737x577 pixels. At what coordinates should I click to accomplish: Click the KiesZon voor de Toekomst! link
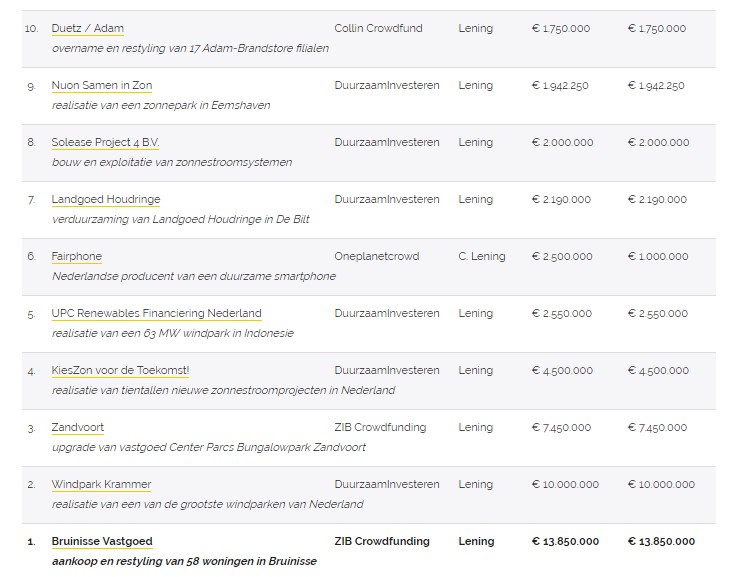(121, 371)
